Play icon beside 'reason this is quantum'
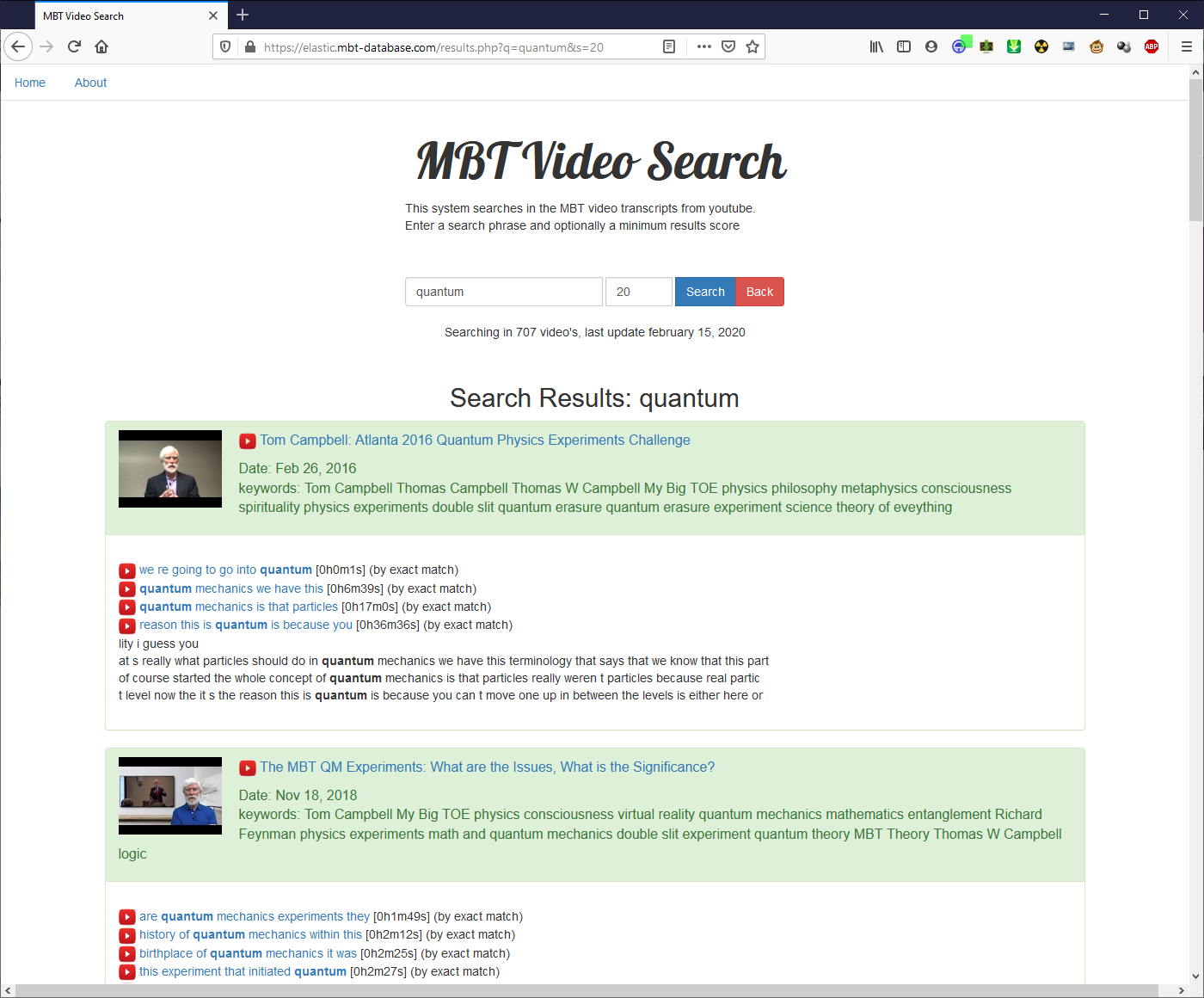The width and height of the screenshot is (1204, 998). pyautogui.click(x=127, y=625)
